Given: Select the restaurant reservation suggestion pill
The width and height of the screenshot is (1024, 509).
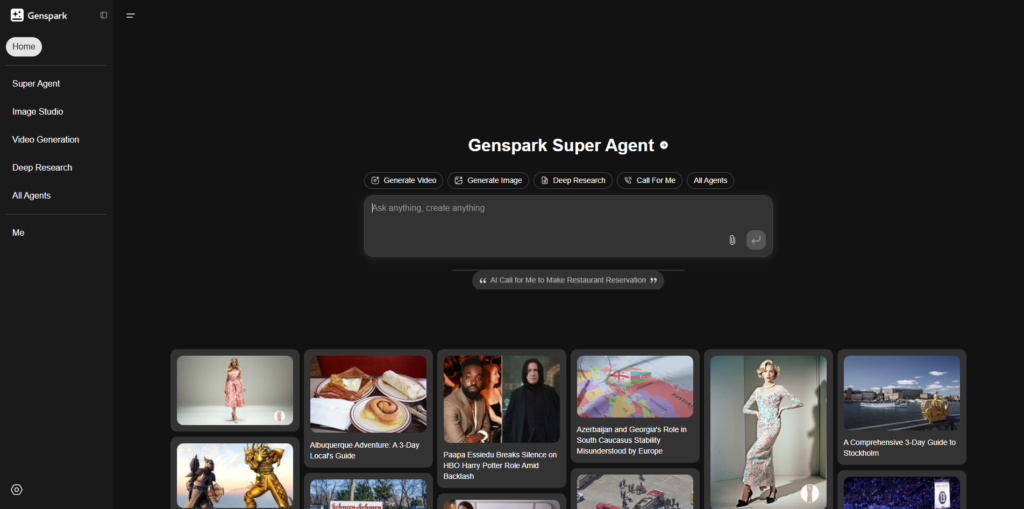Looking at the screenshot, I should (x=568, y=280).
